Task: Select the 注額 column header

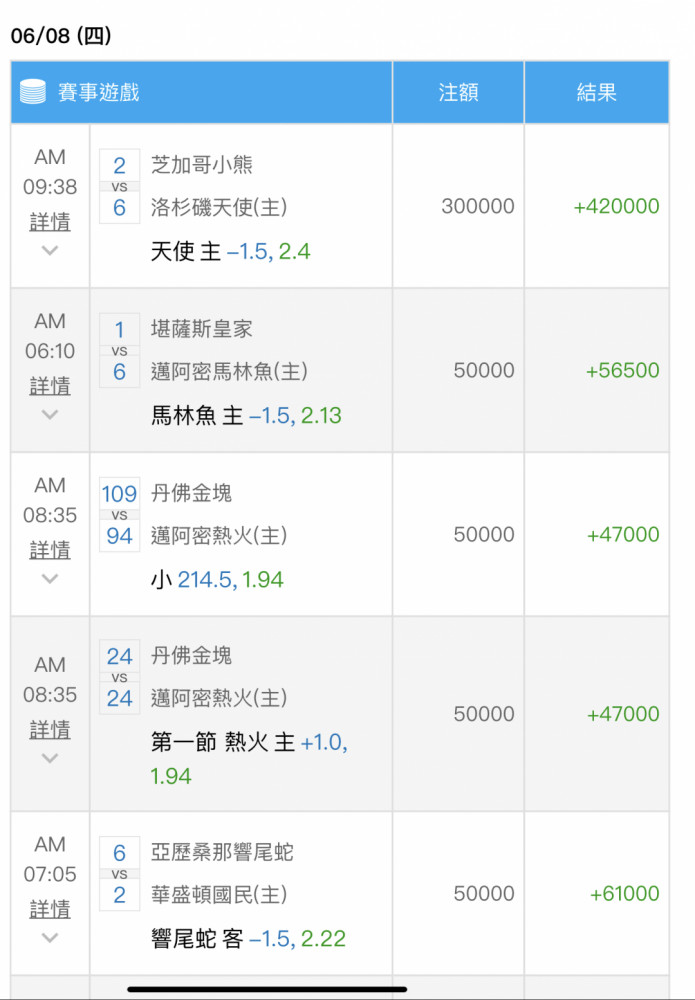Action: [458, 92]
